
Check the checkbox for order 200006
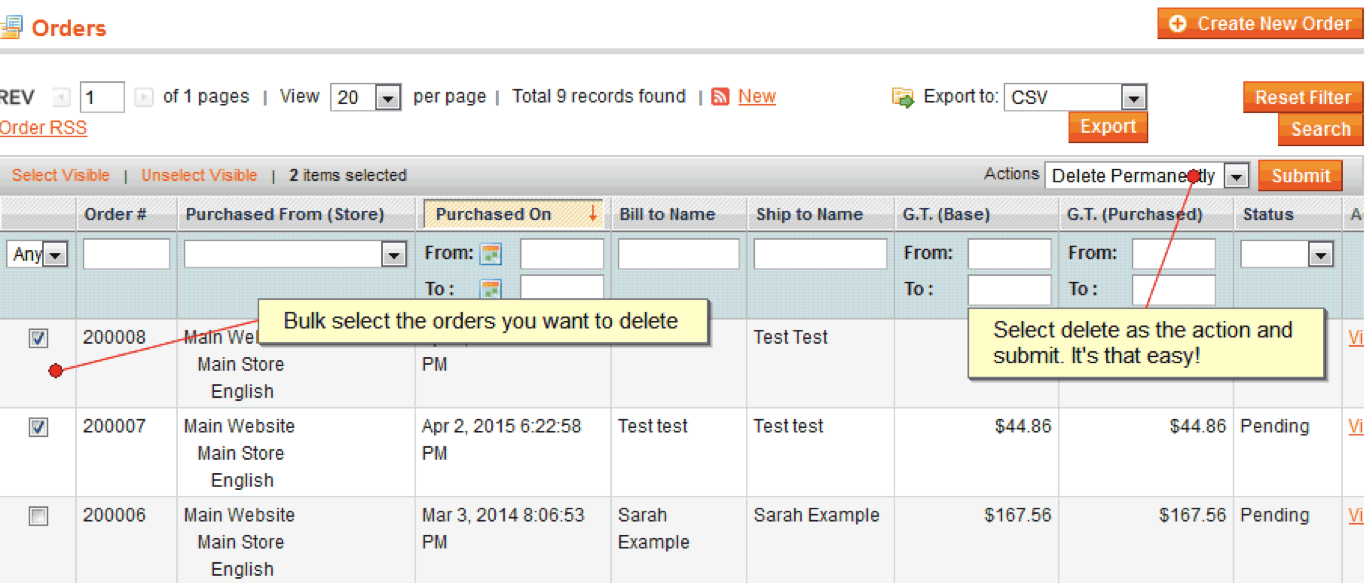click(38, 516)
